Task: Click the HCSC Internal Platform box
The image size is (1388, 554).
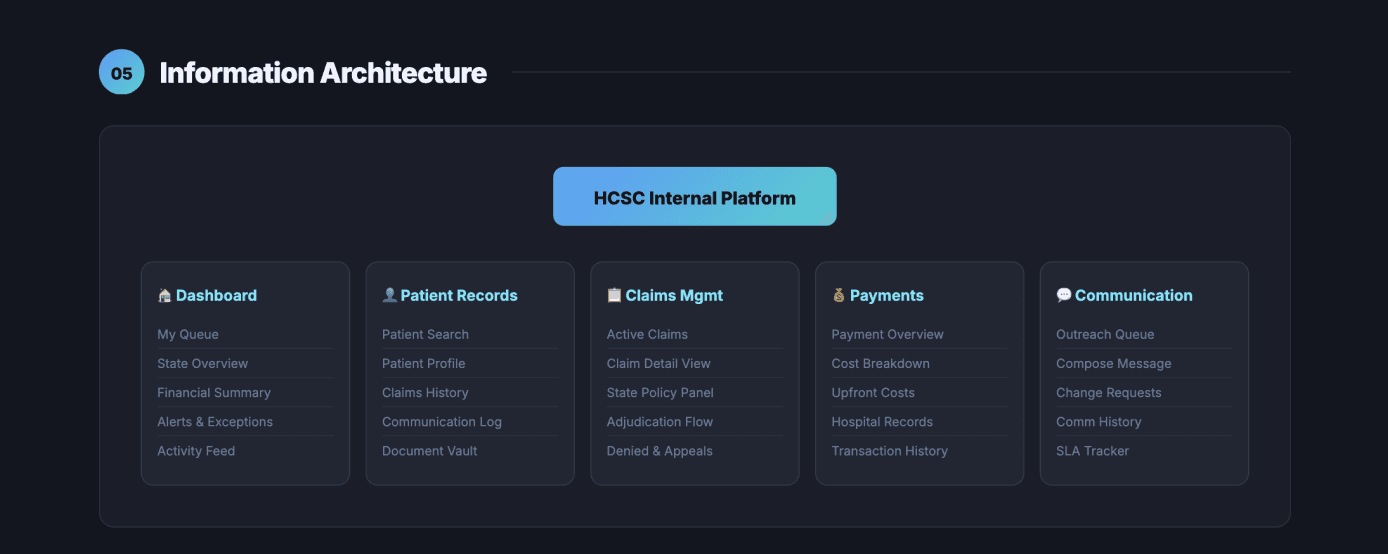Action: [695, 197]
